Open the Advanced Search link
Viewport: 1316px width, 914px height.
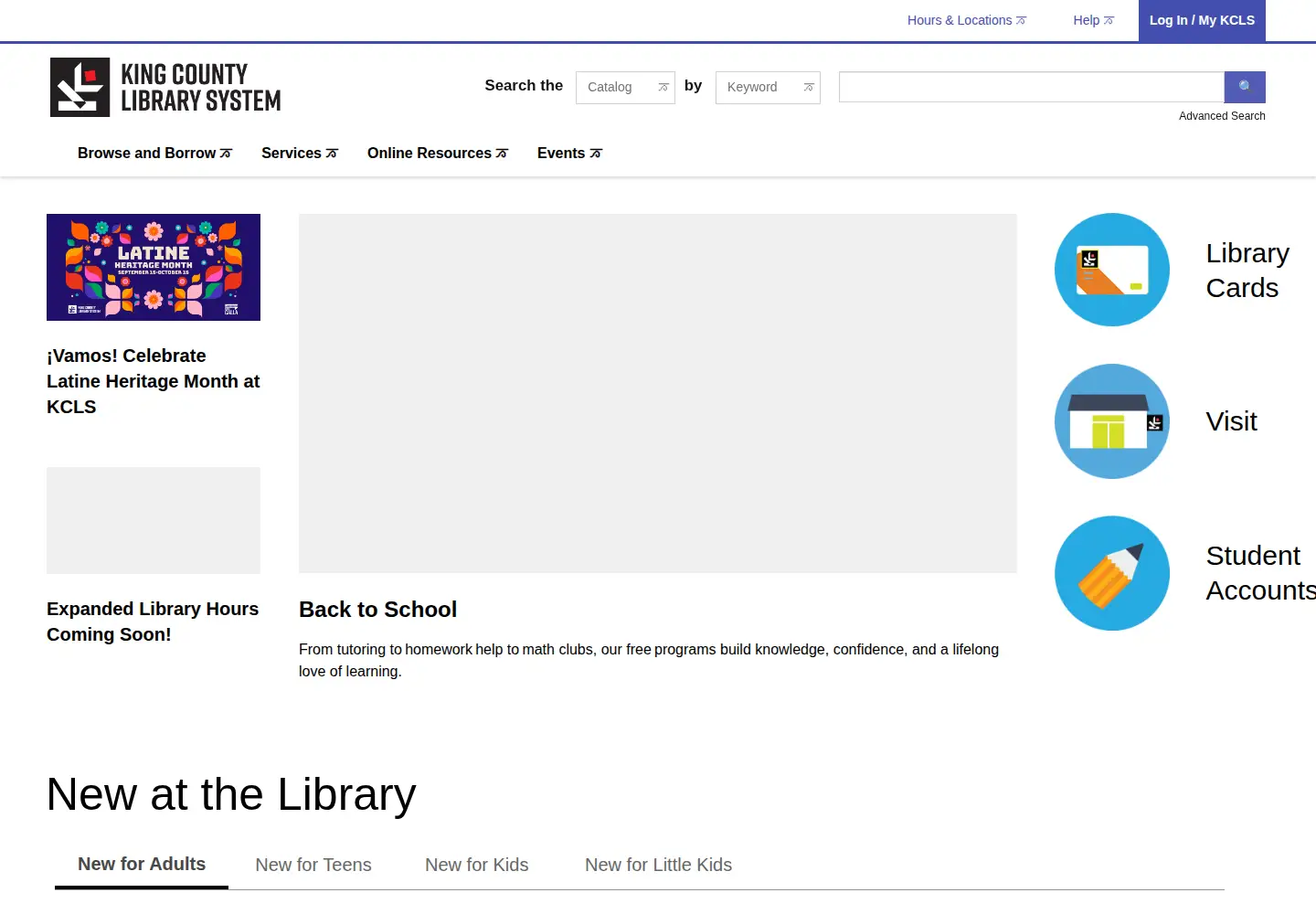point(1222,116)
